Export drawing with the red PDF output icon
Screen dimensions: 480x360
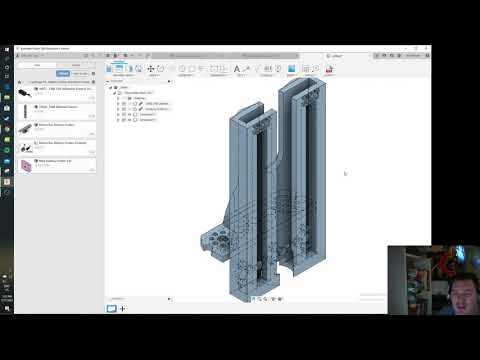pos(329,69)
